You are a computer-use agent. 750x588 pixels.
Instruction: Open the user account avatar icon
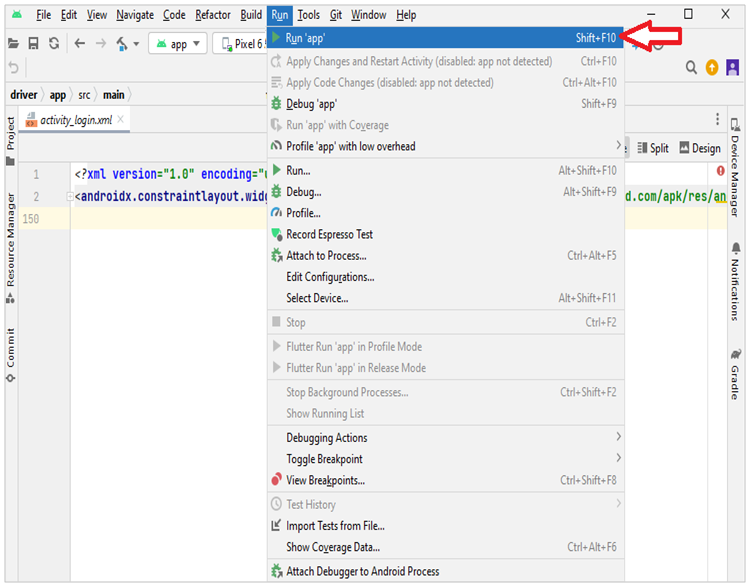733,67
